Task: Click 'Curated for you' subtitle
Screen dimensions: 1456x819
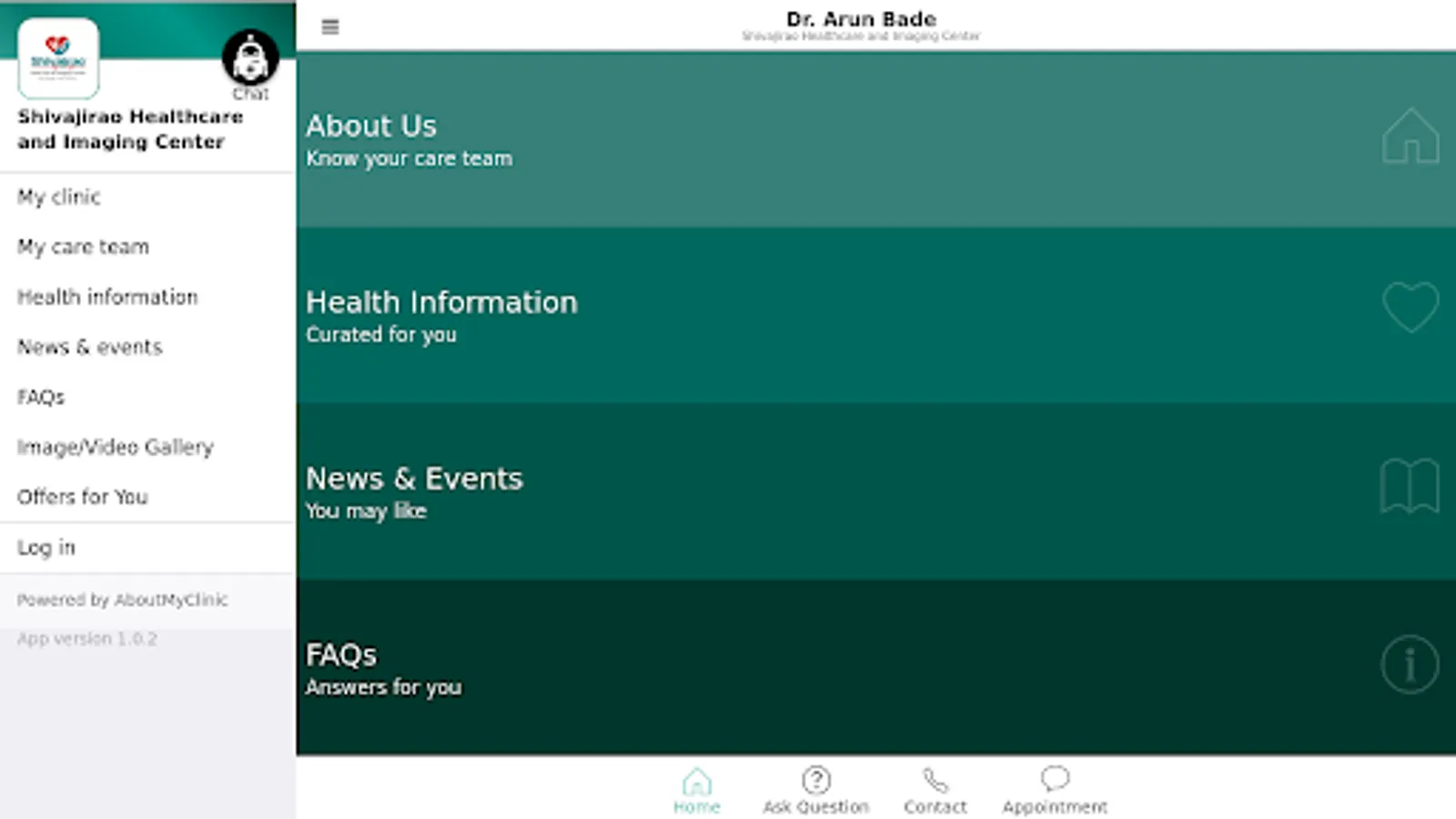Action: (x=381, y=335)
